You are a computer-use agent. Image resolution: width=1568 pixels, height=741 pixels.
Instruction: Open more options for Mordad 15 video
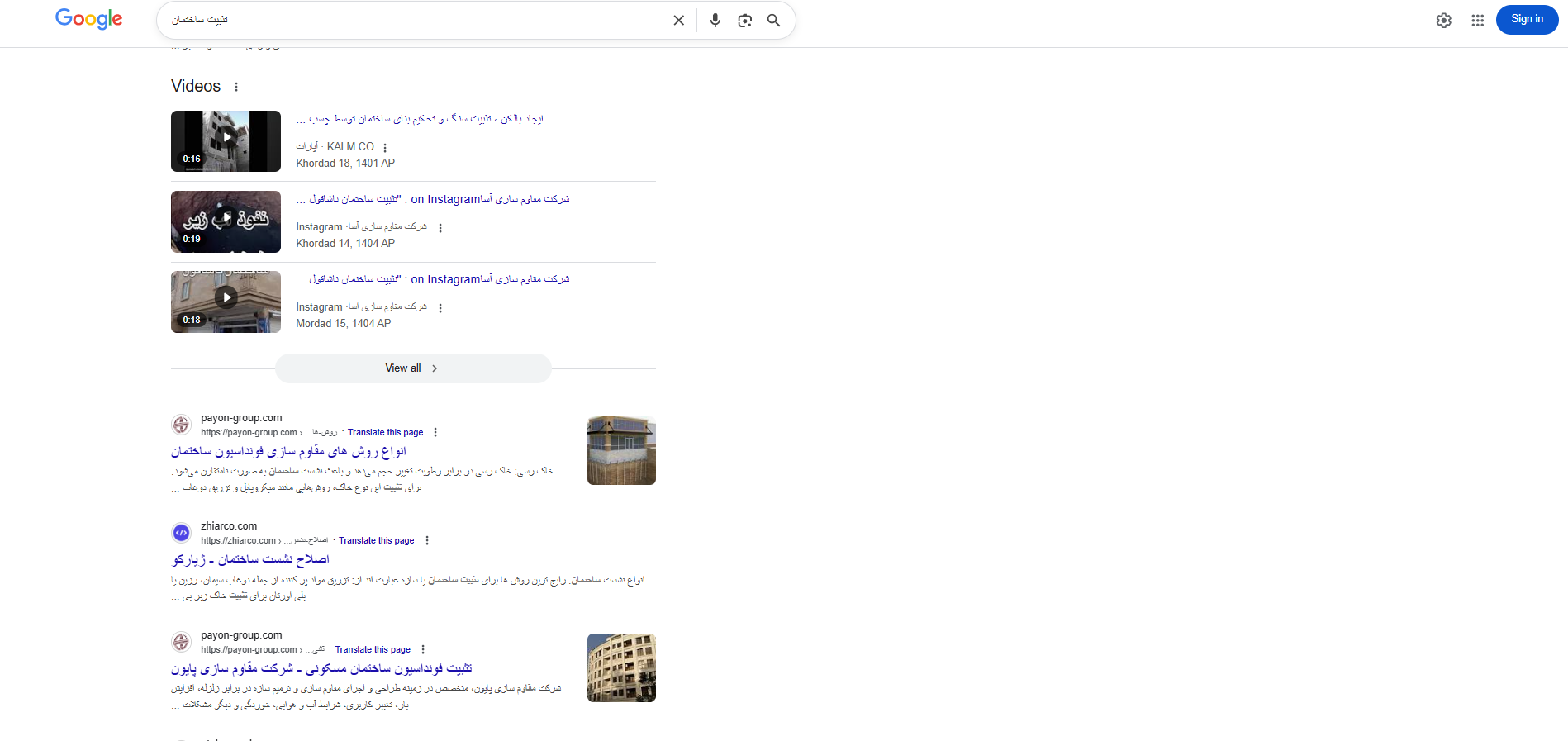[440, 308]
